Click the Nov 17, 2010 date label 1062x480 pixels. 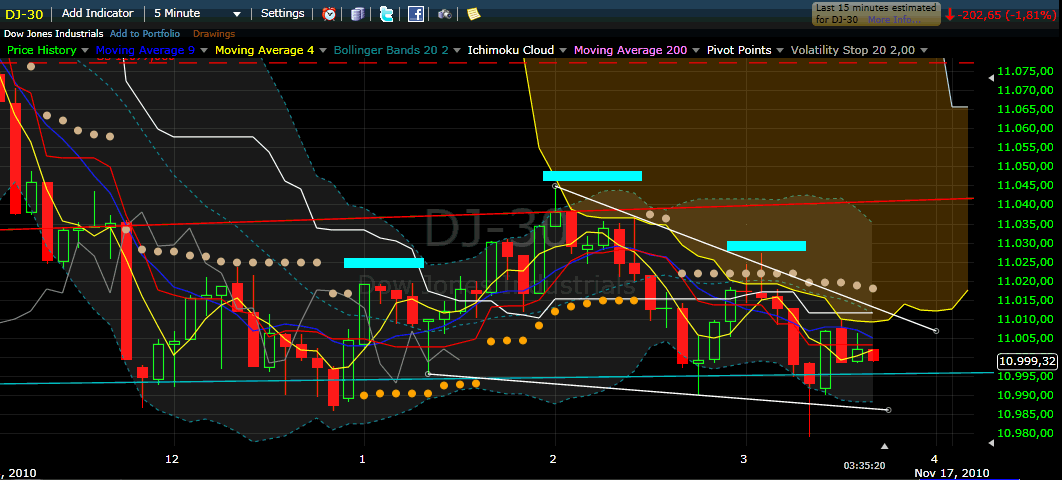(952, 473)
